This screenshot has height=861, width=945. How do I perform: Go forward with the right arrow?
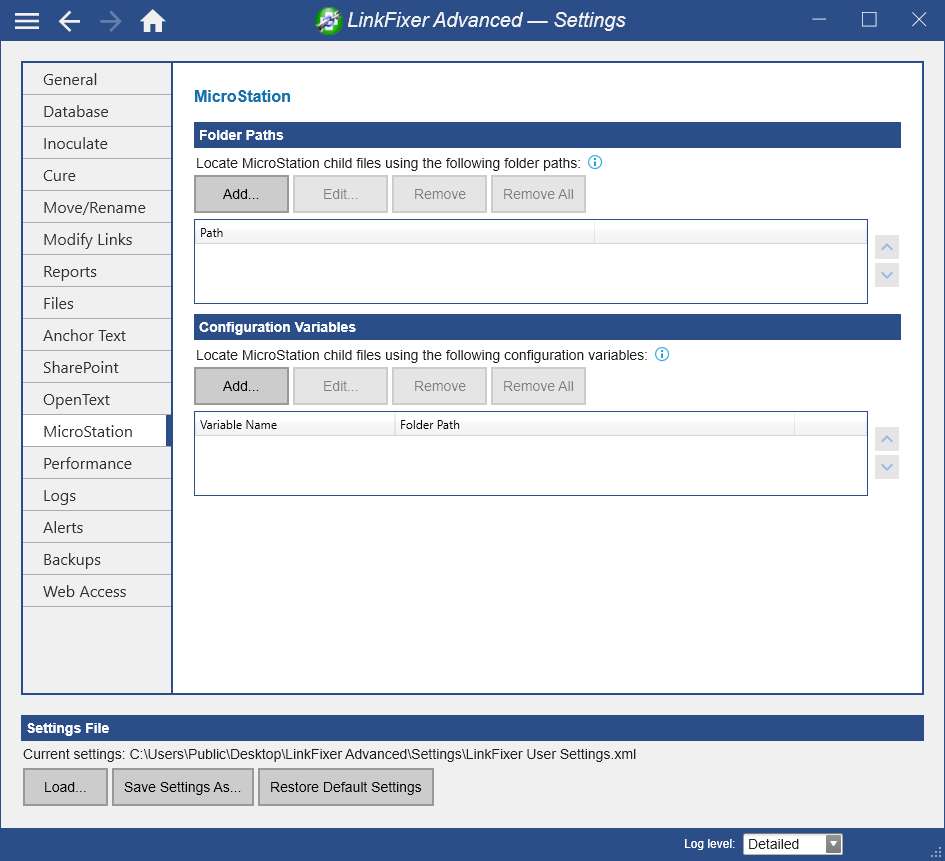[x=111, y=21]
